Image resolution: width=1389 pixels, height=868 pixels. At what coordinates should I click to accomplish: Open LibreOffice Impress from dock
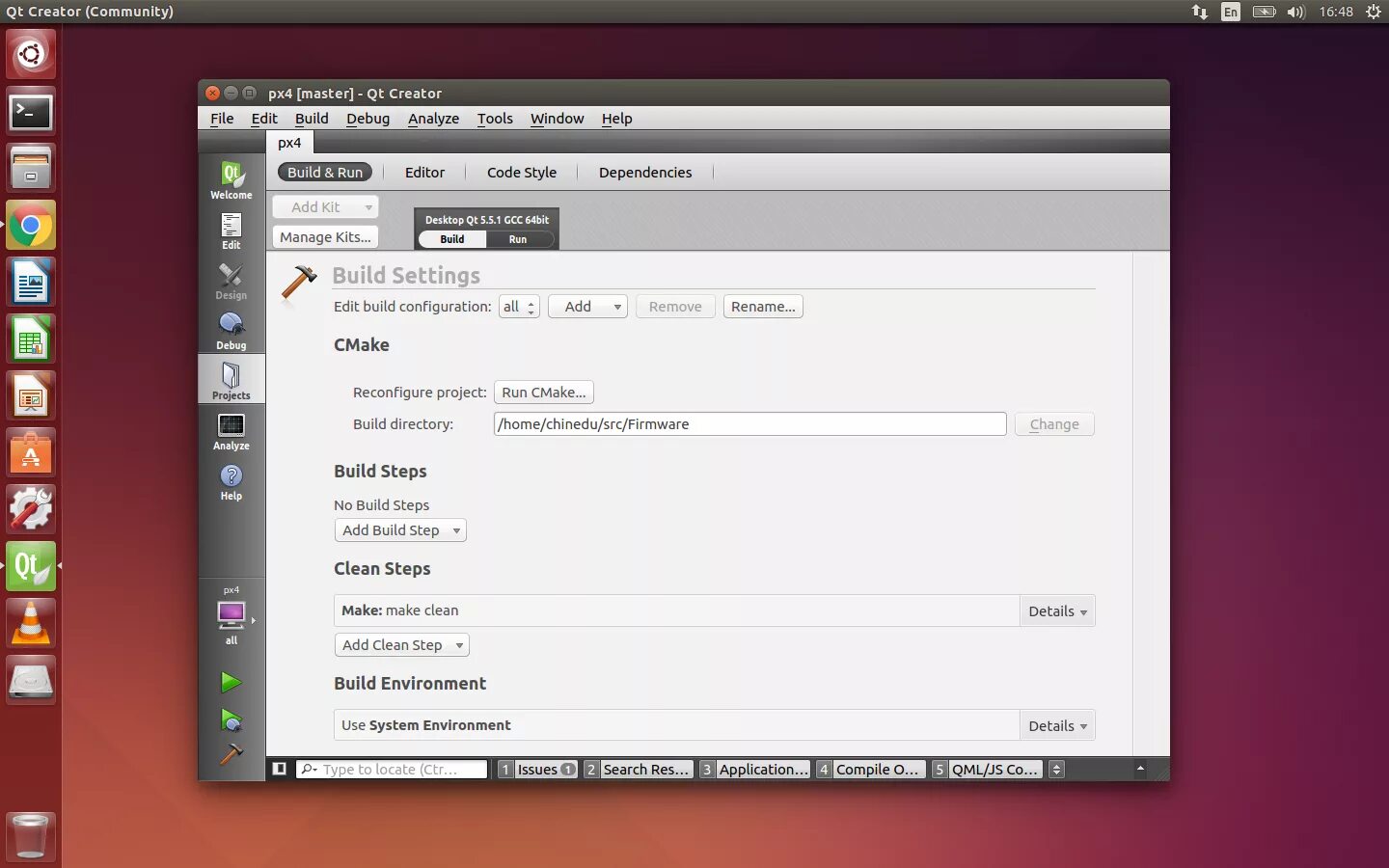31,396
